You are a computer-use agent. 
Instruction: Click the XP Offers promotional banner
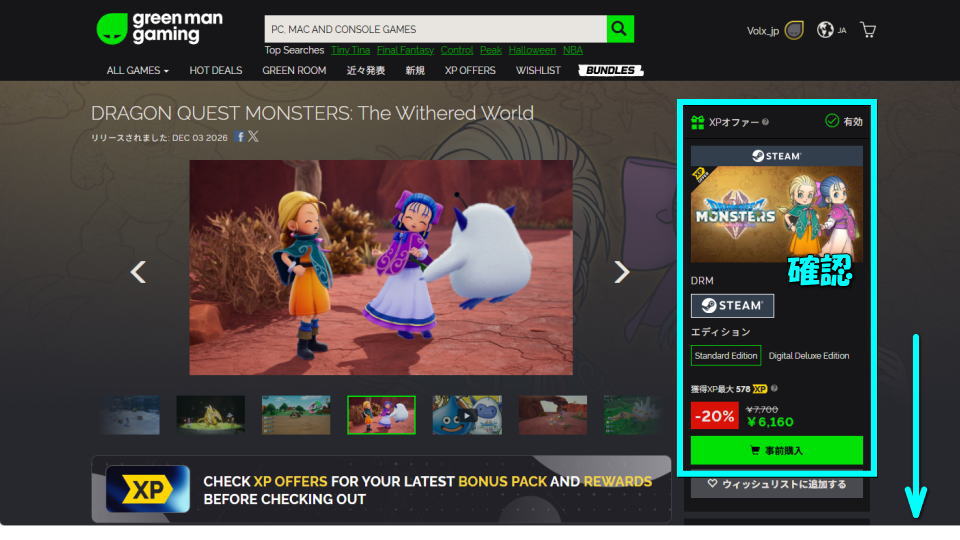(x=381, y=489)
